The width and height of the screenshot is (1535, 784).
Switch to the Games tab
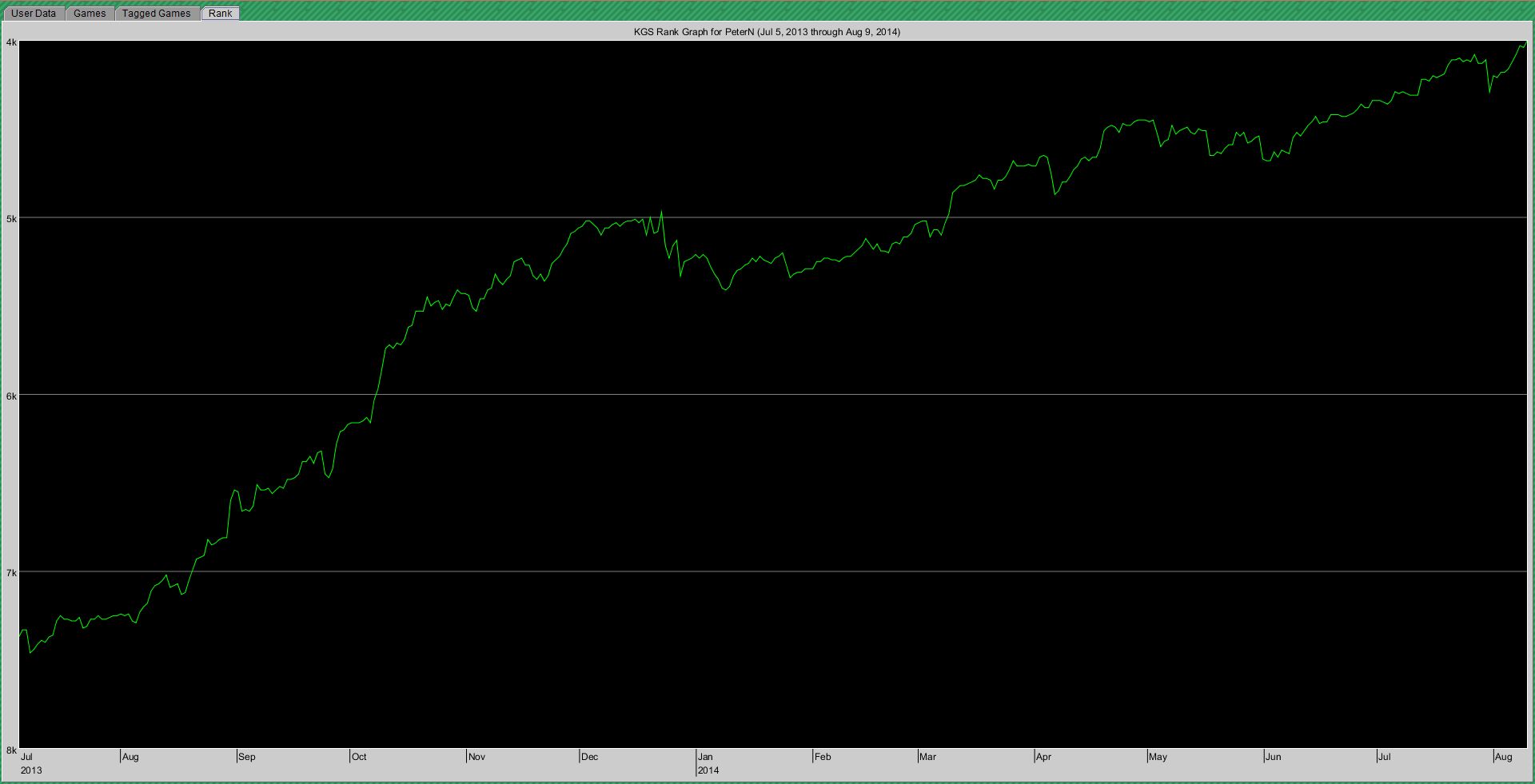pyautogui.click(x=90, y=14)
